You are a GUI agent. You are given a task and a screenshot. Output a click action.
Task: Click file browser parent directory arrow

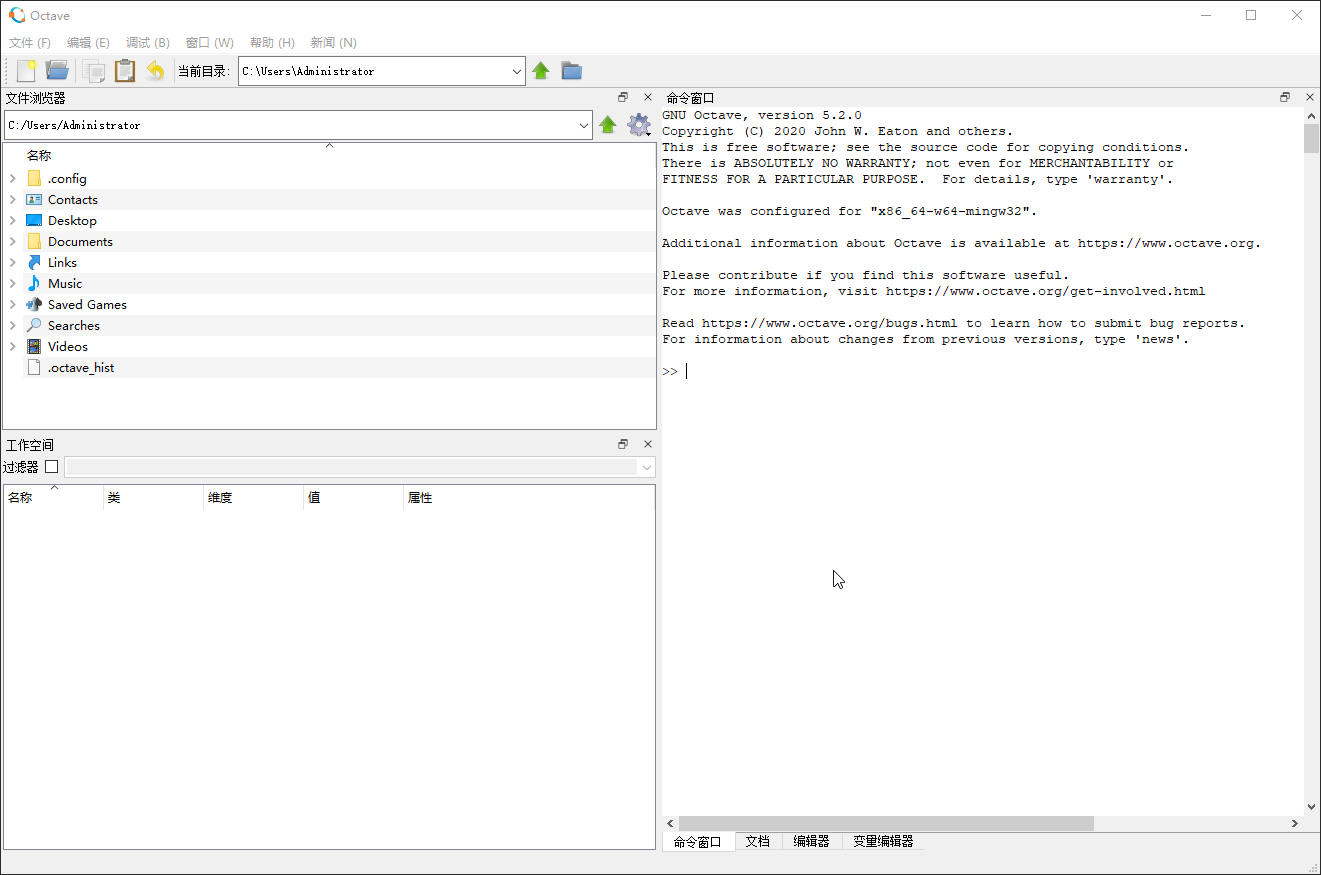[607, 125]
